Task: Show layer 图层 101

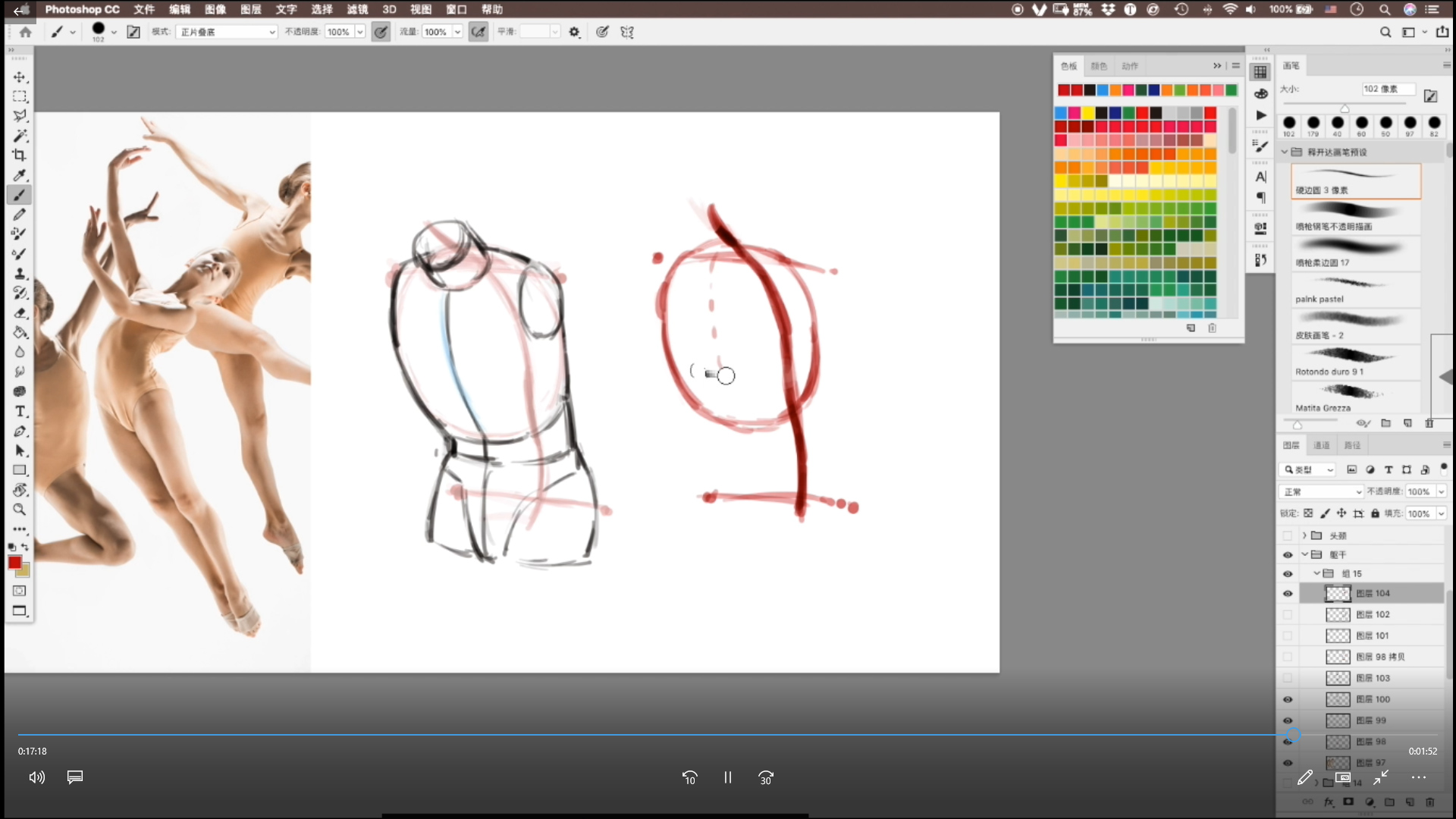Action: (x=1288, y=636)
